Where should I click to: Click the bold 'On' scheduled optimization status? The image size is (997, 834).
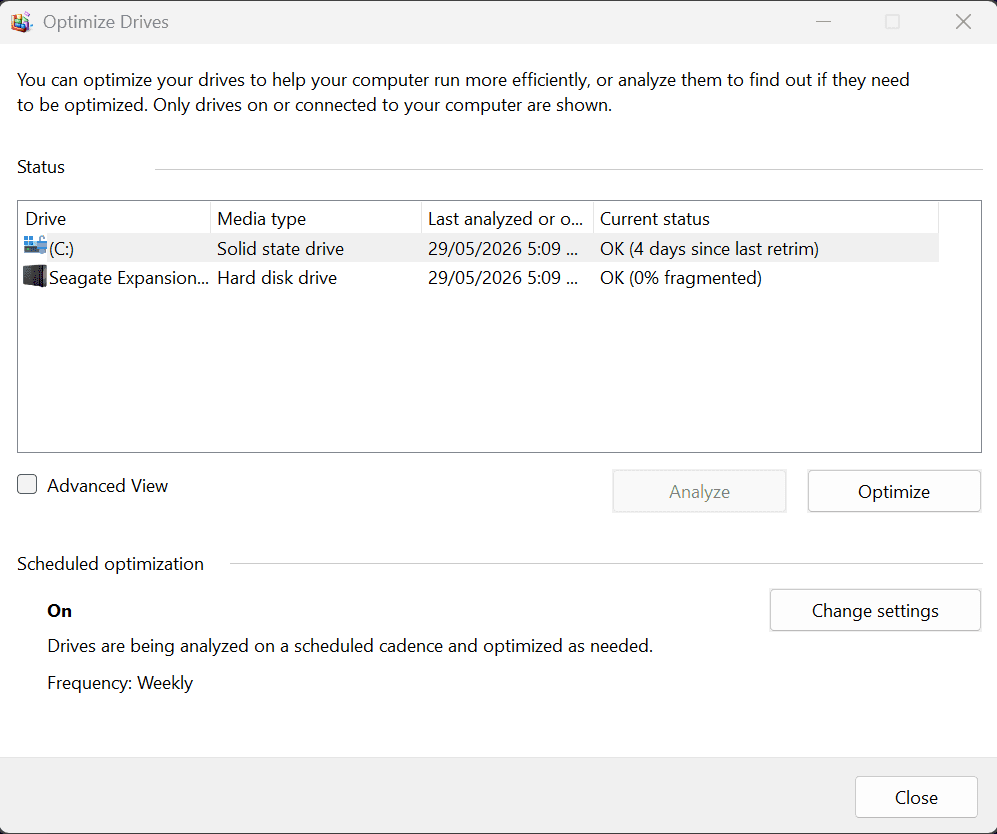(x=59, y=611)
